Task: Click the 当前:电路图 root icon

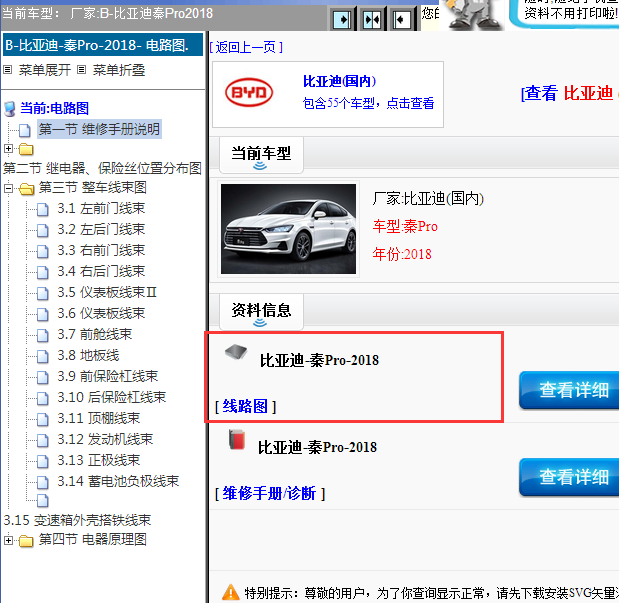Action: [x=10, y=108]
